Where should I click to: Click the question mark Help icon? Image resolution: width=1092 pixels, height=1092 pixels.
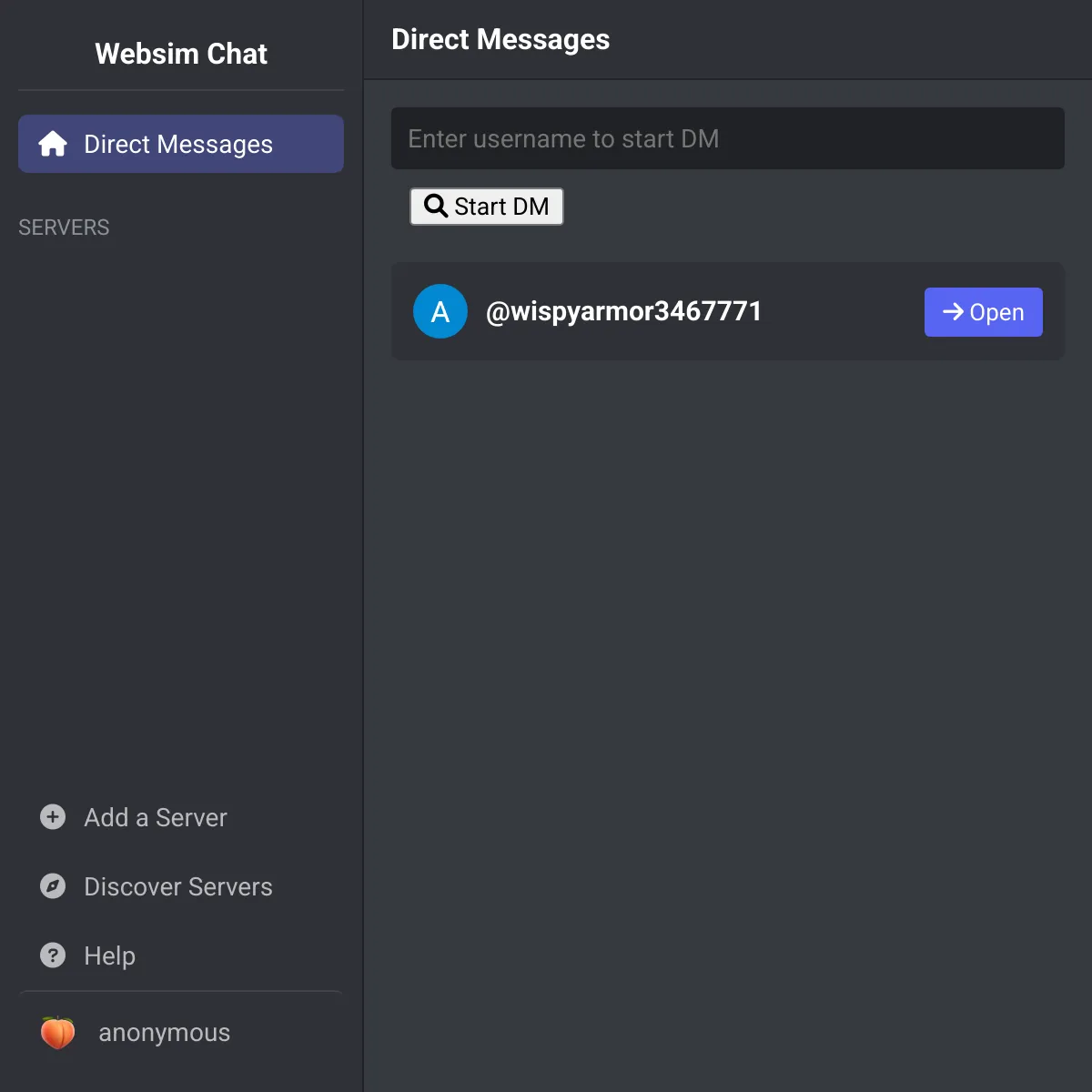pyautogui.click(x=53, y=955)
